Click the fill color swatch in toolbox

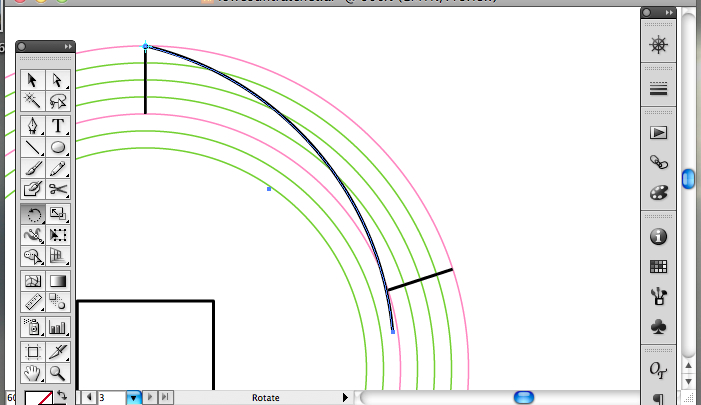38,398
